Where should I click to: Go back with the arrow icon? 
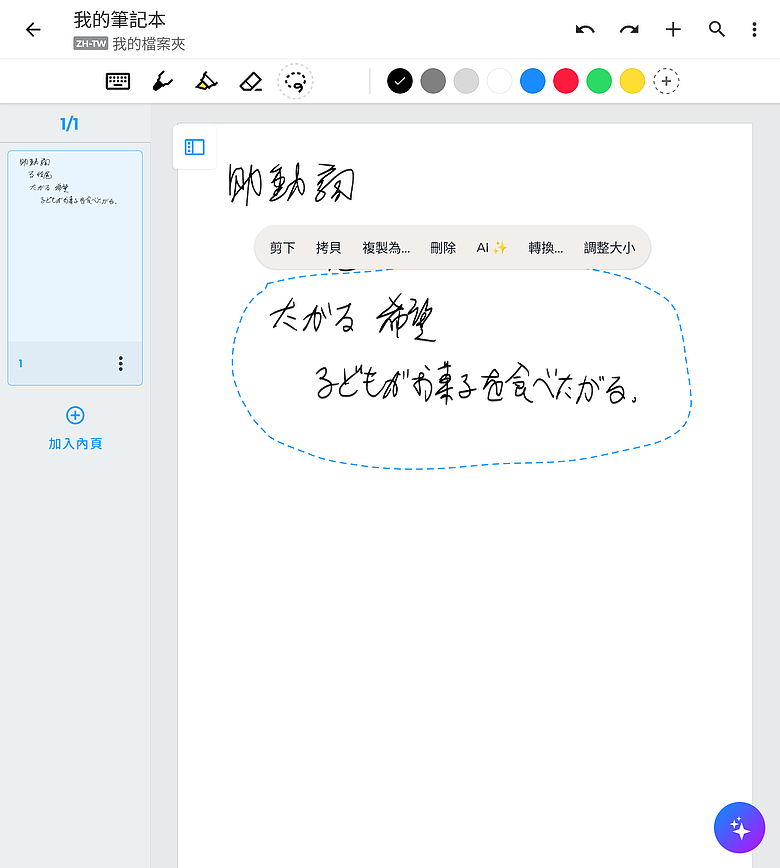point(33,29)
